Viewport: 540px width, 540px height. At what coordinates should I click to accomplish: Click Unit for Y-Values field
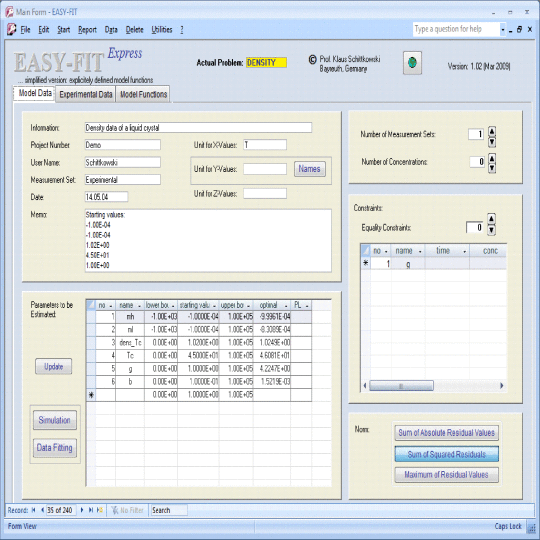(265, 169)
